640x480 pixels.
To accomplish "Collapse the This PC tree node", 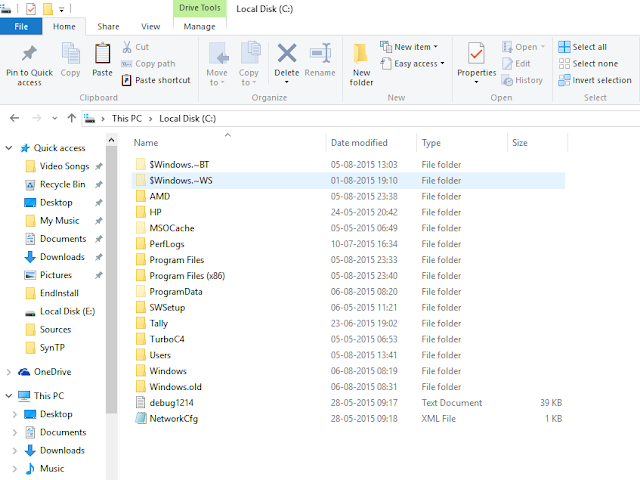I will pos(9,396).
